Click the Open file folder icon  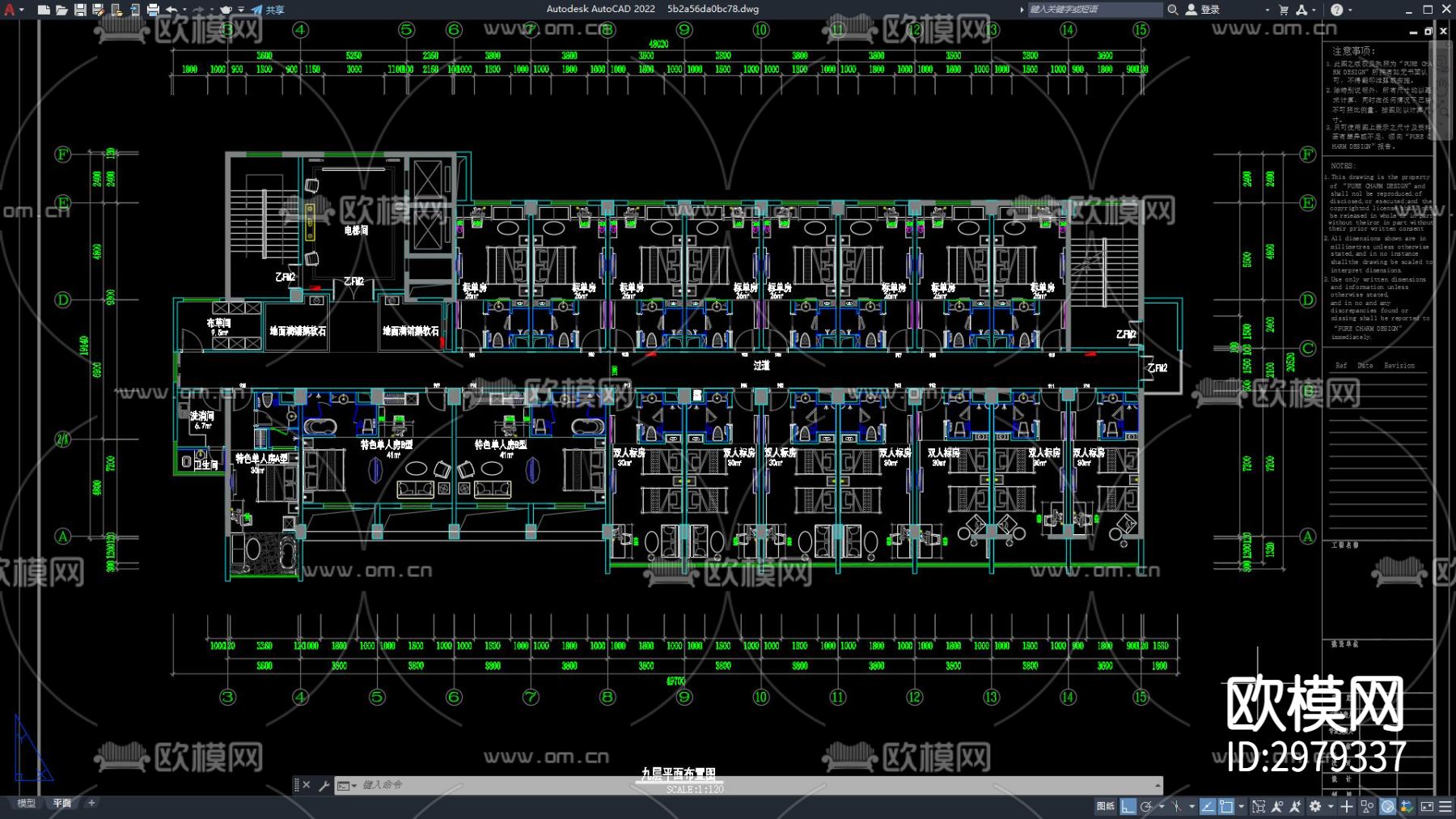click(61, 10)
